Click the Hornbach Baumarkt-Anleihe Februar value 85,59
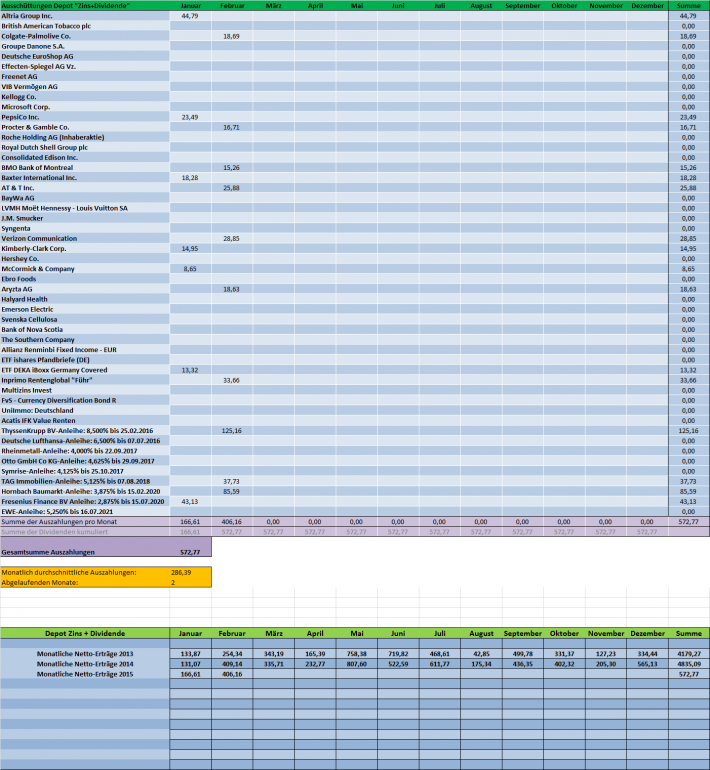The height and width of the screenshot is (770, 710). 232,491
